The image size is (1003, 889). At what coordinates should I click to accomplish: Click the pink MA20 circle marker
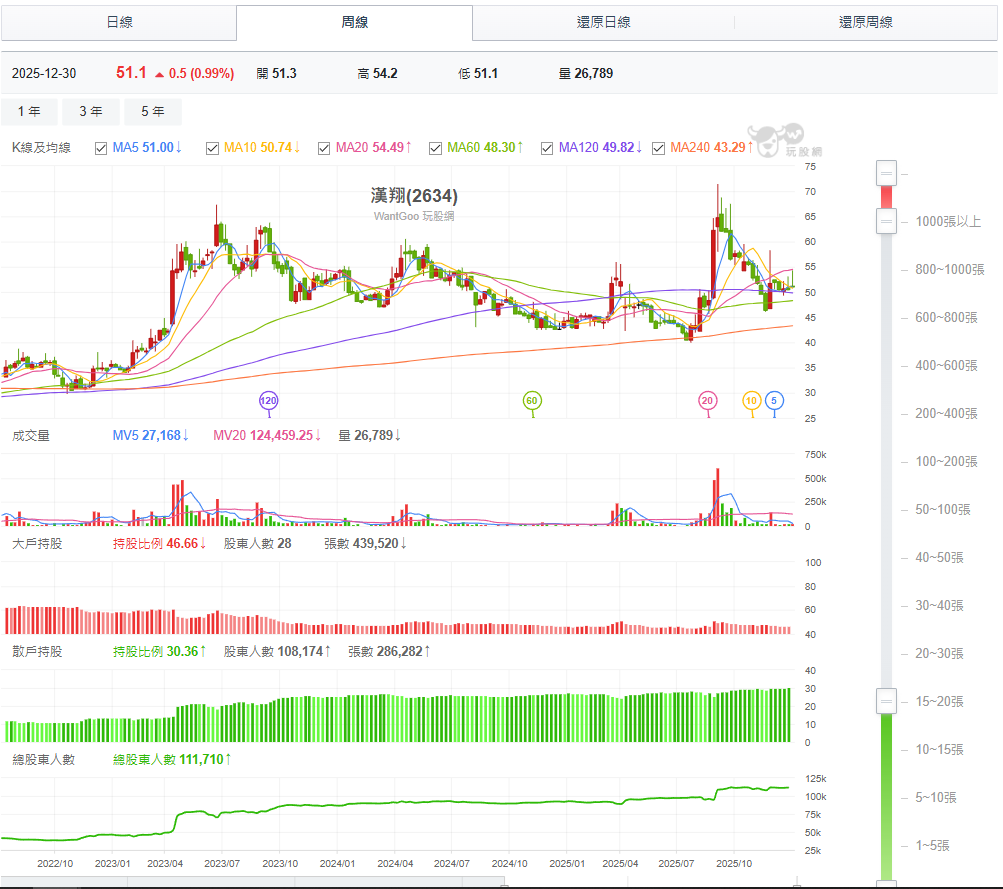click(x=708, y=399)
